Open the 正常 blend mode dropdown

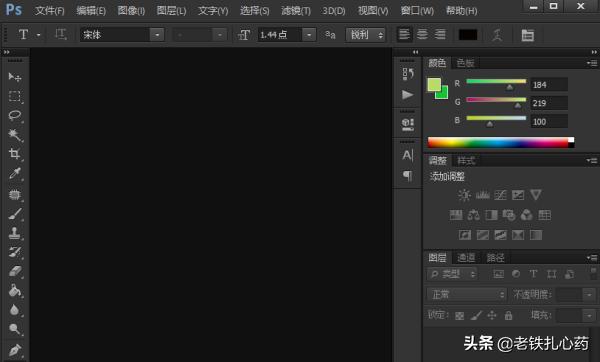[x=466, y=294]
